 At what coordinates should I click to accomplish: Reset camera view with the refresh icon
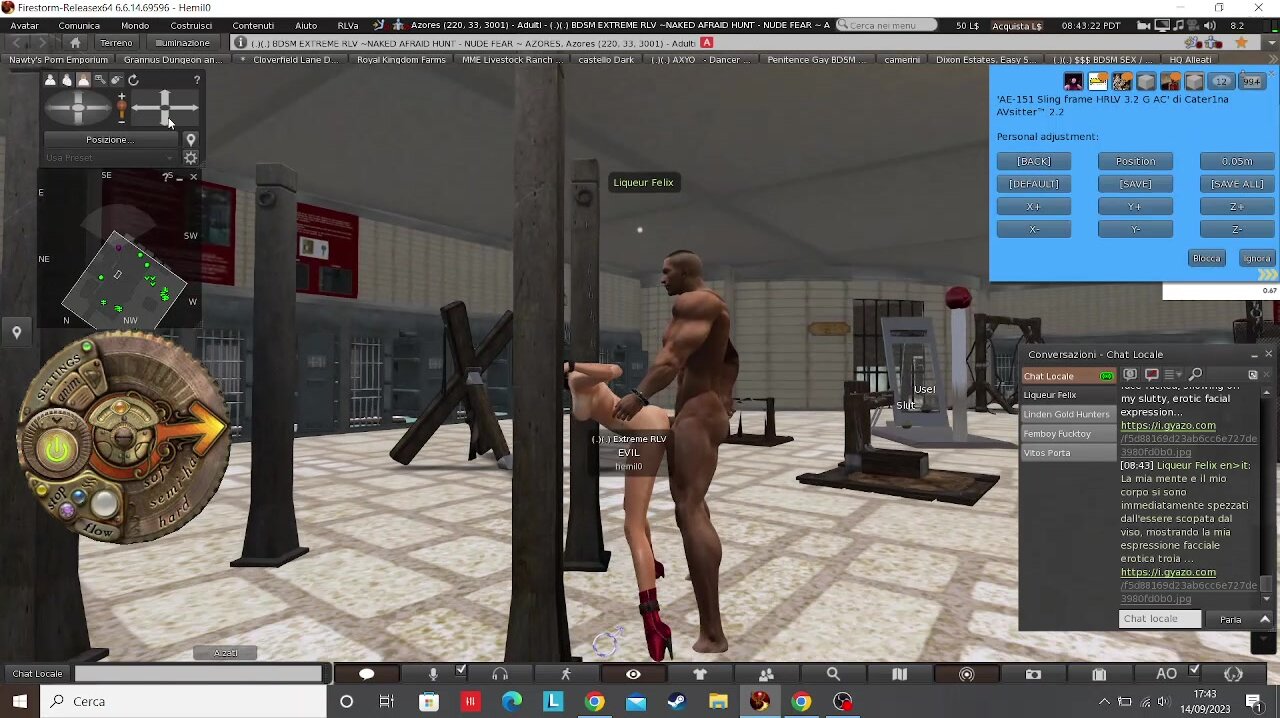tap(133, 80)
